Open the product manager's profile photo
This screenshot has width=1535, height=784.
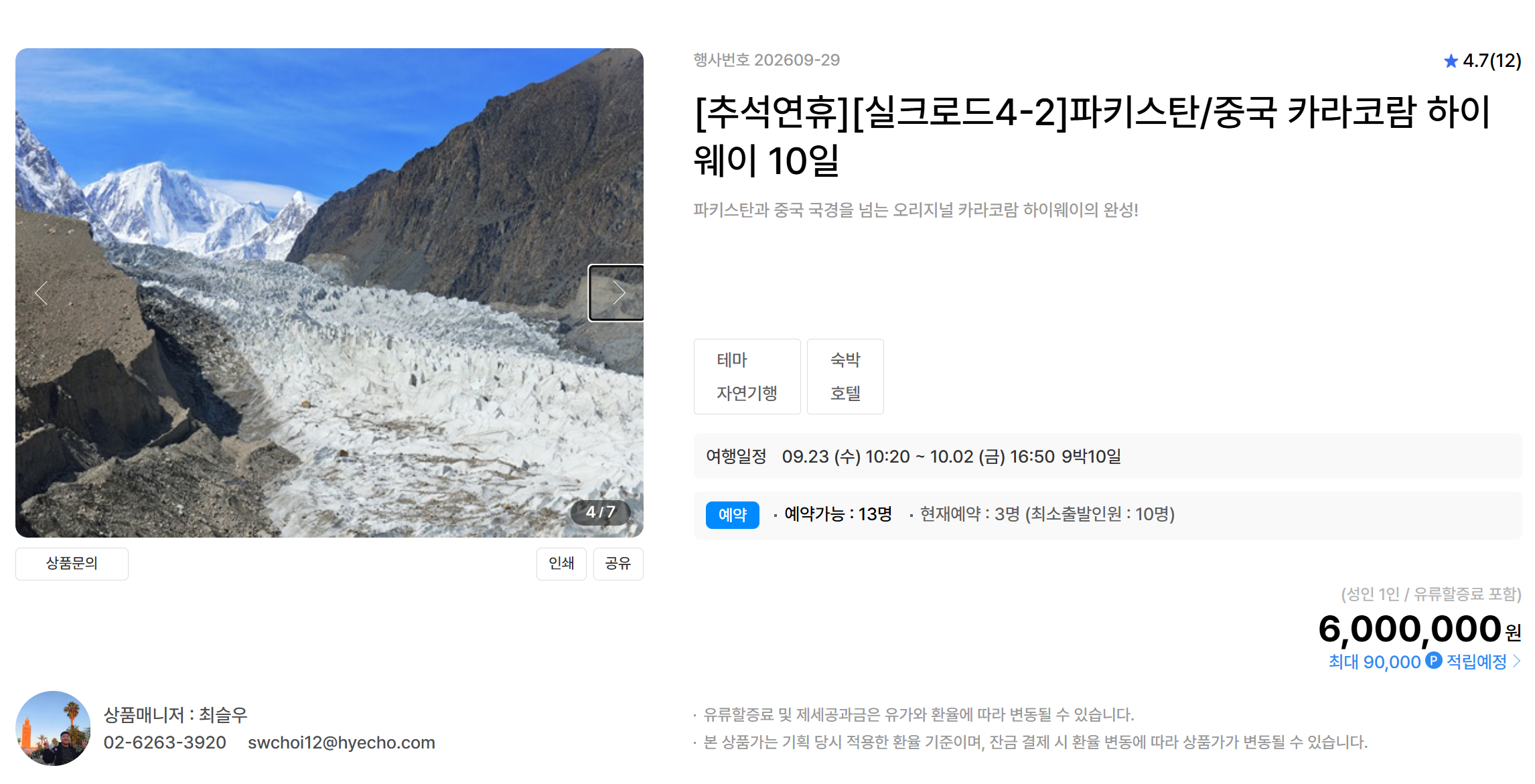point(53,728)
